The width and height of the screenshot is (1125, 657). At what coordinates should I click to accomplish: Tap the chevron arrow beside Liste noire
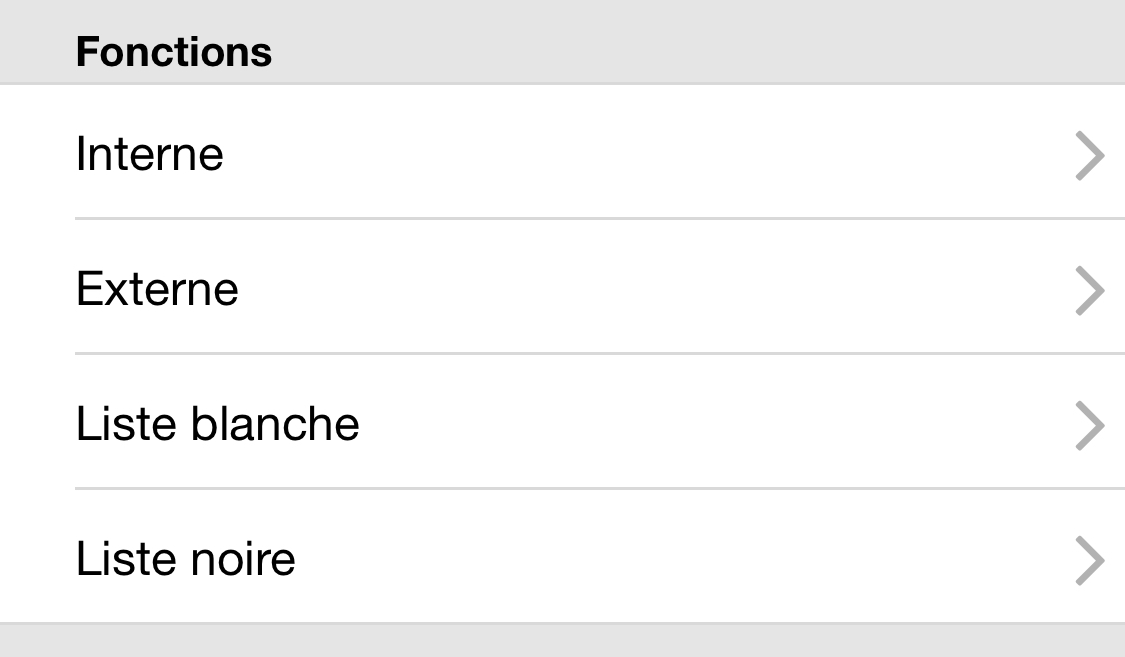click(x=1089, y=561)
